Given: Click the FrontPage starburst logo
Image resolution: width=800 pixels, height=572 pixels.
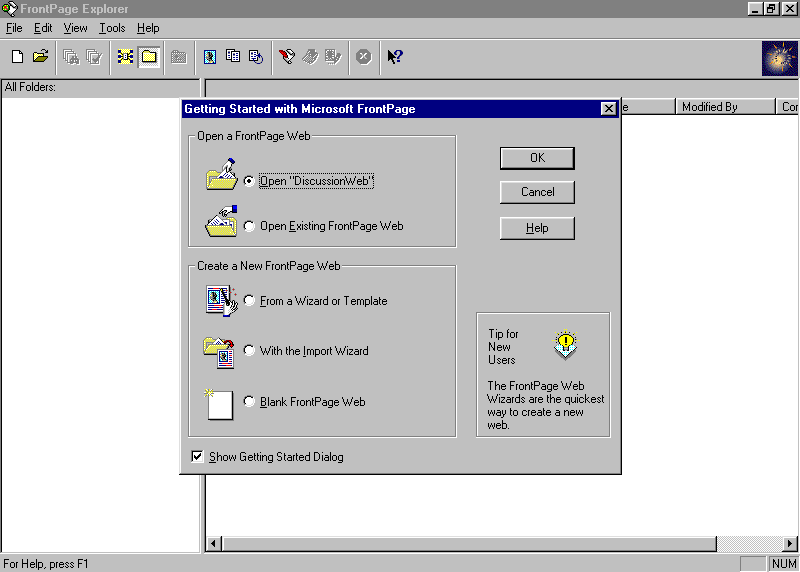Looking at the screenshot, I should coord(780,59).
